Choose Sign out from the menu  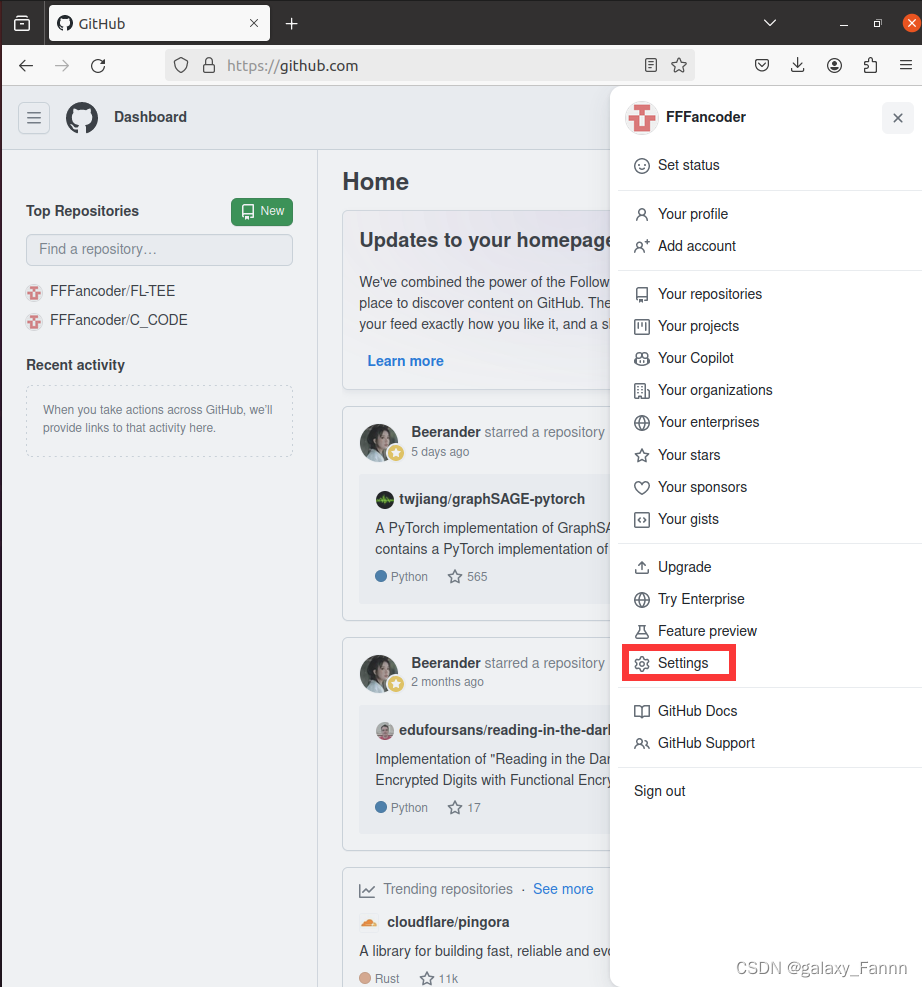point(659,790)
